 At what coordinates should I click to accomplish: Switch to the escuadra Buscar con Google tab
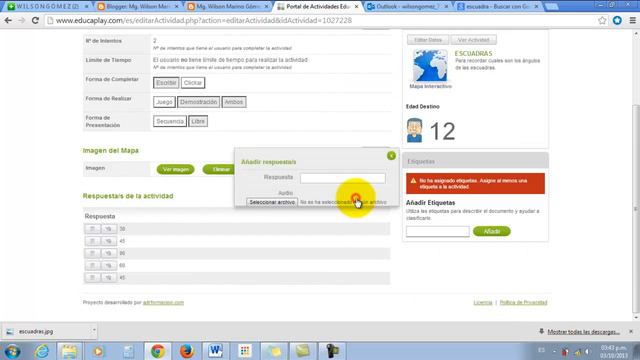pyautogui.click(x=499, y=7)
